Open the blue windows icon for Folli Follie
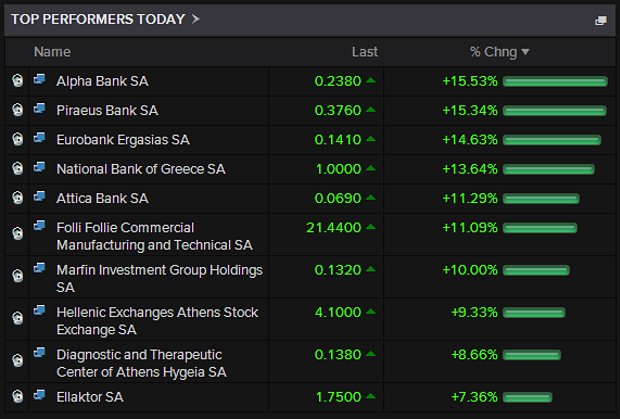The height and width of the screenshot is (419, 620). pos(39,225)
